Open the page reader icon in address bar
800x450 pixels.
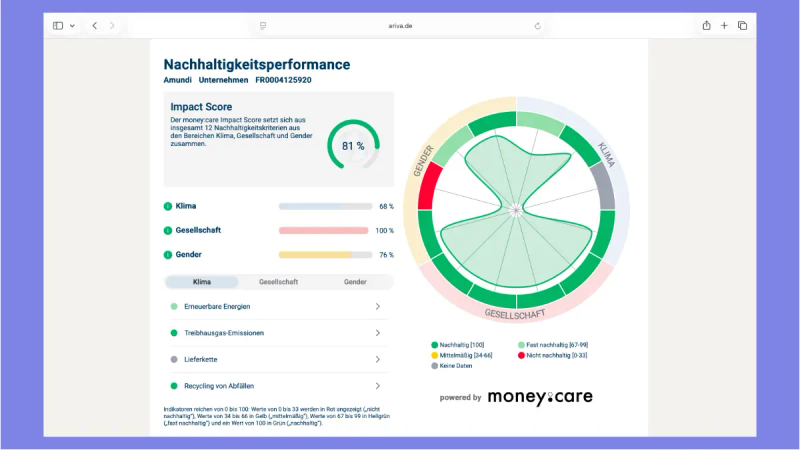[x=263, y=26]
